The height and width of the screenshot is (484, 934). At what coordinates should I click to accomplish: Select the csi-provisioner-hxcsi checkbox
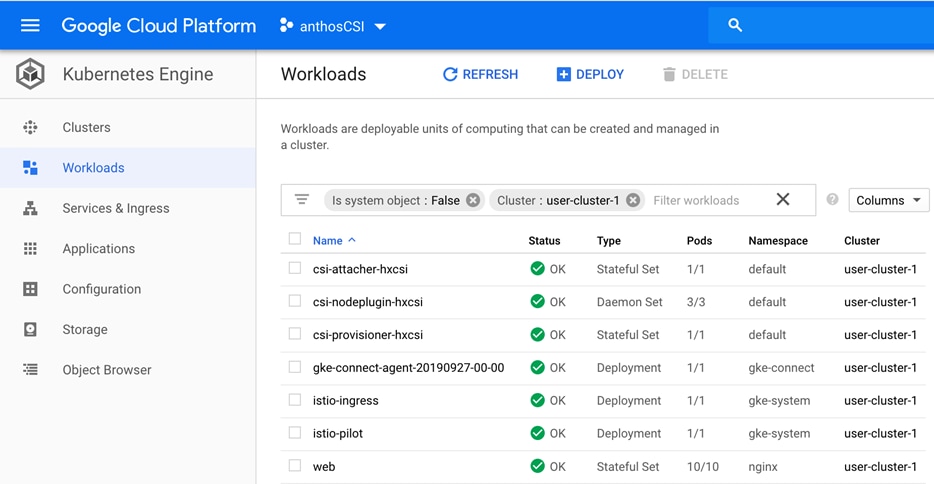tap(295, 334)
